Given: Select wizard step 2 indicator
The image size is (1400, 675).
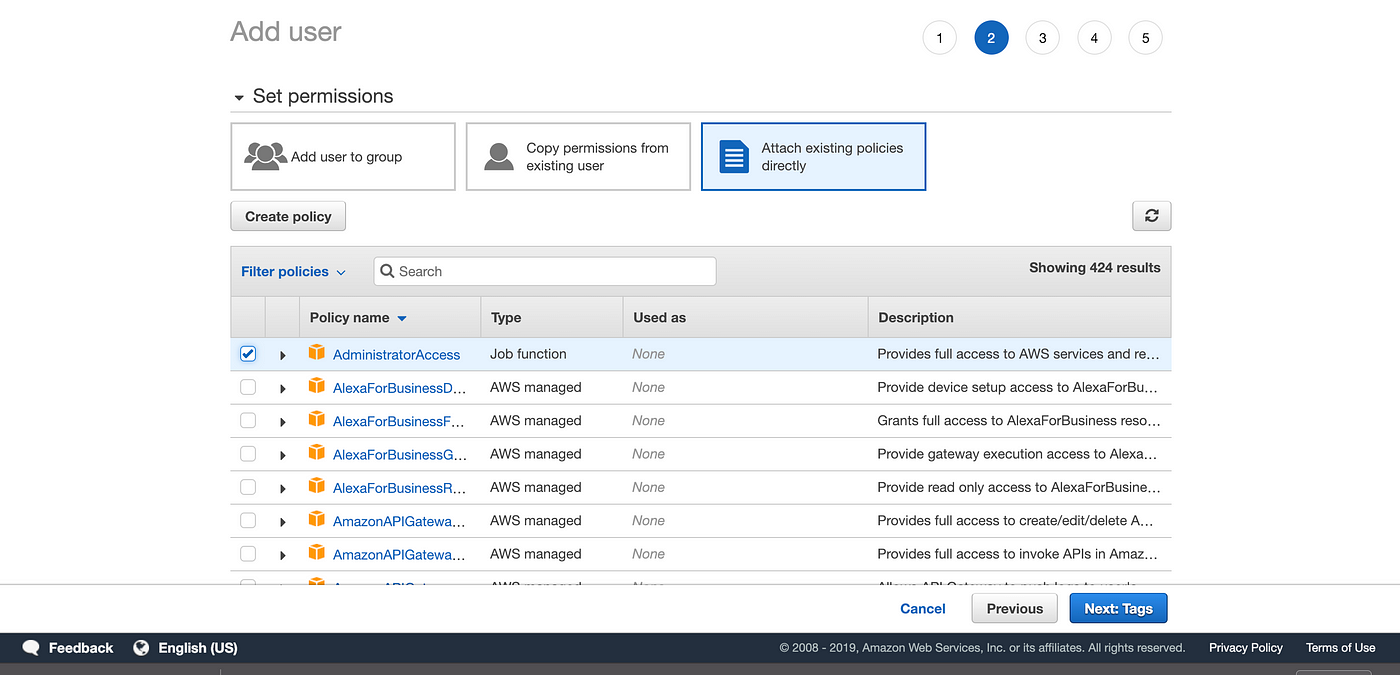Looking at the screenshot, I should [991, 38].
